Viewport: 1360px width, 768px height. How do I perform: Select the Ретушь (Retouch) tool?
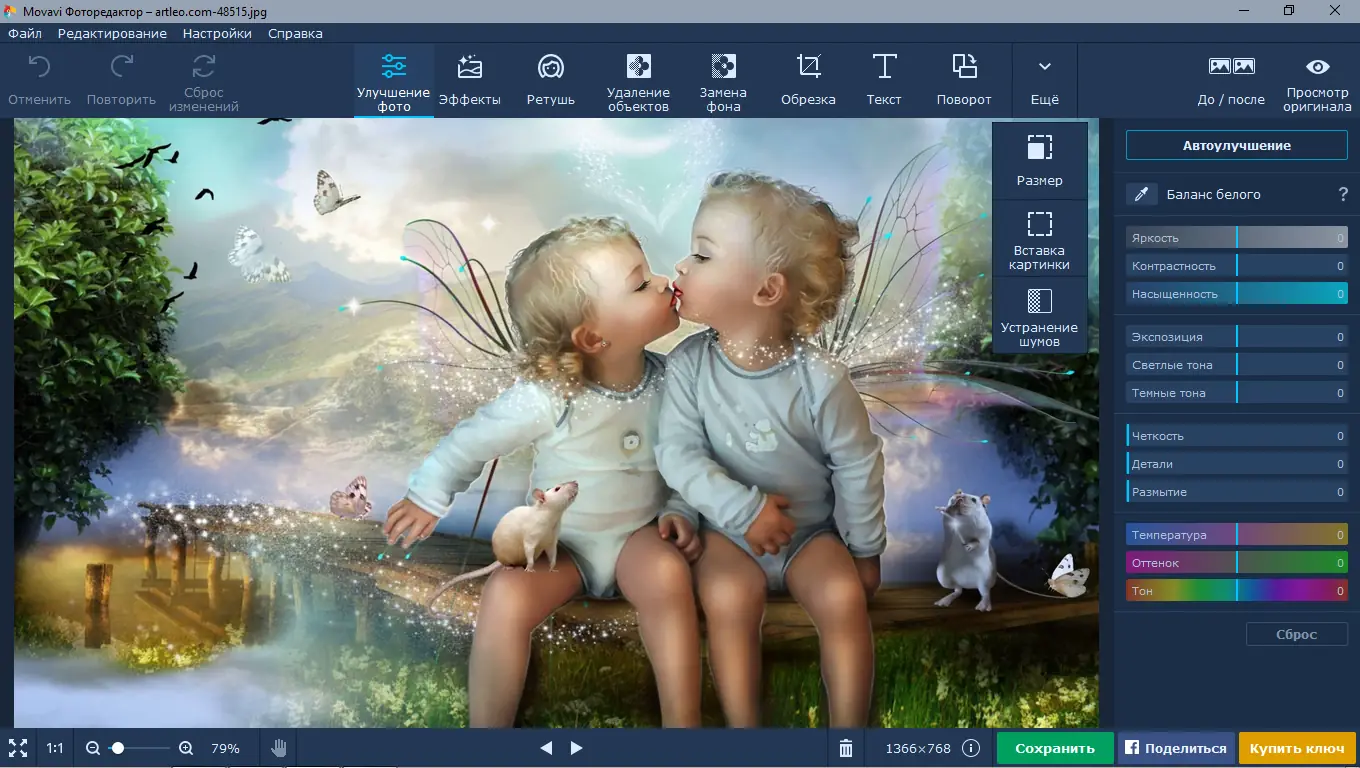click(x=550, y=79)
